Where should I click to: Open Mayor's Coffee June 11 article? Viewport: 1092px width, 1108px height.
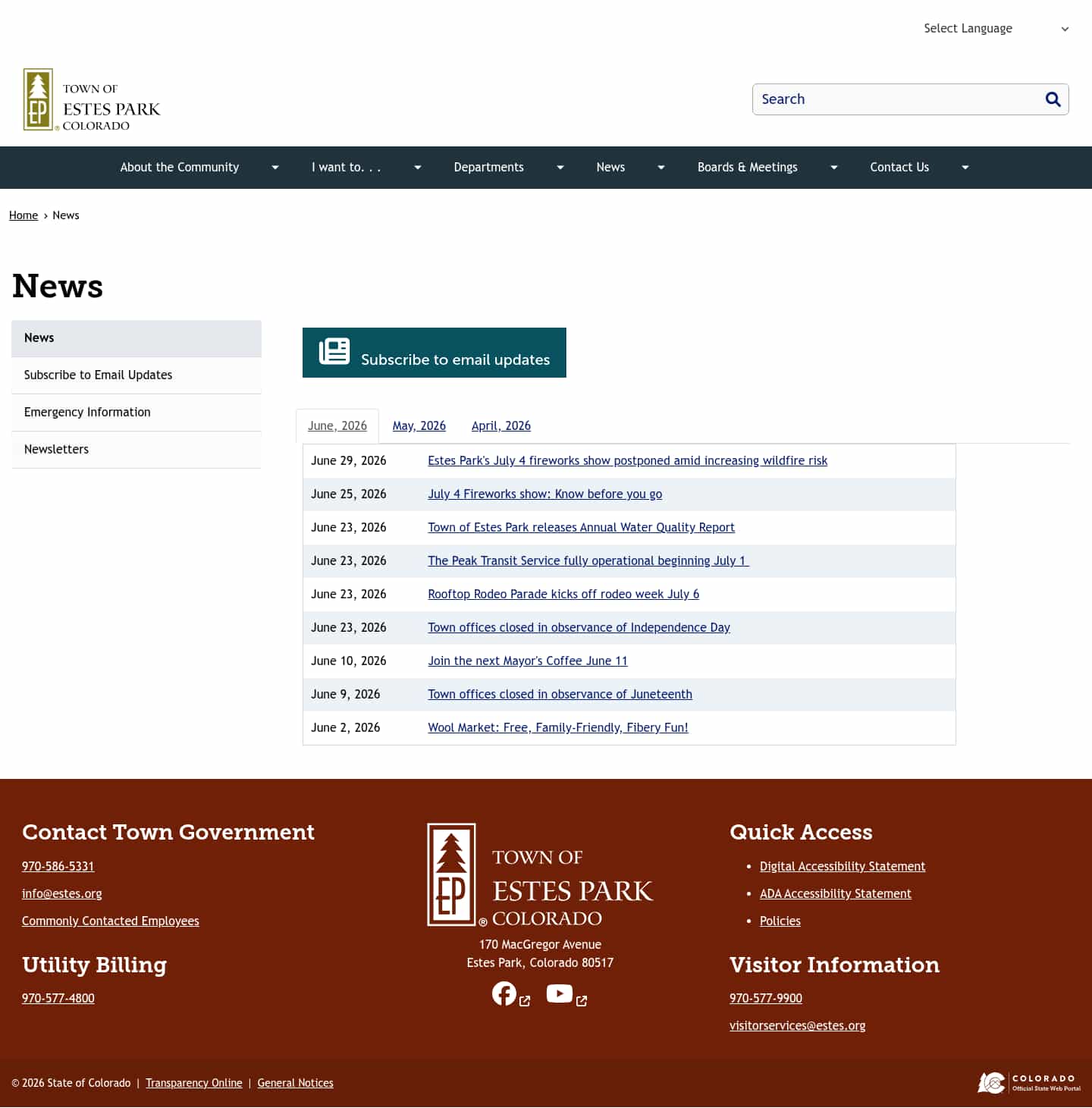click(528, 661)
